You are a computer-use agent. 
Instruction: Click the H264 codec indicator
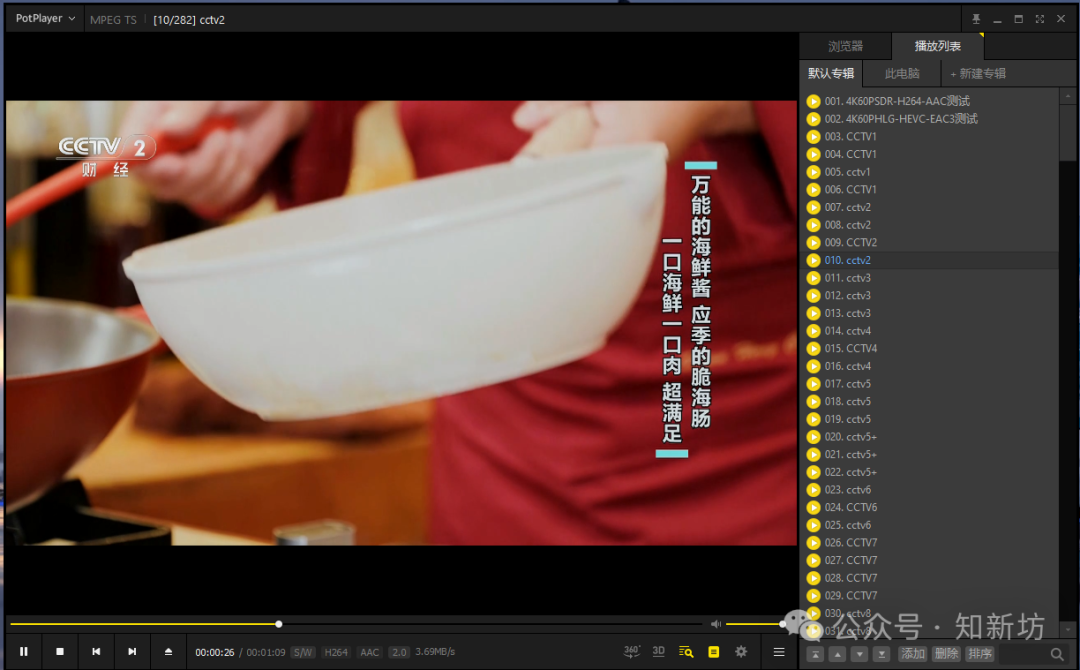pos(336,652)
